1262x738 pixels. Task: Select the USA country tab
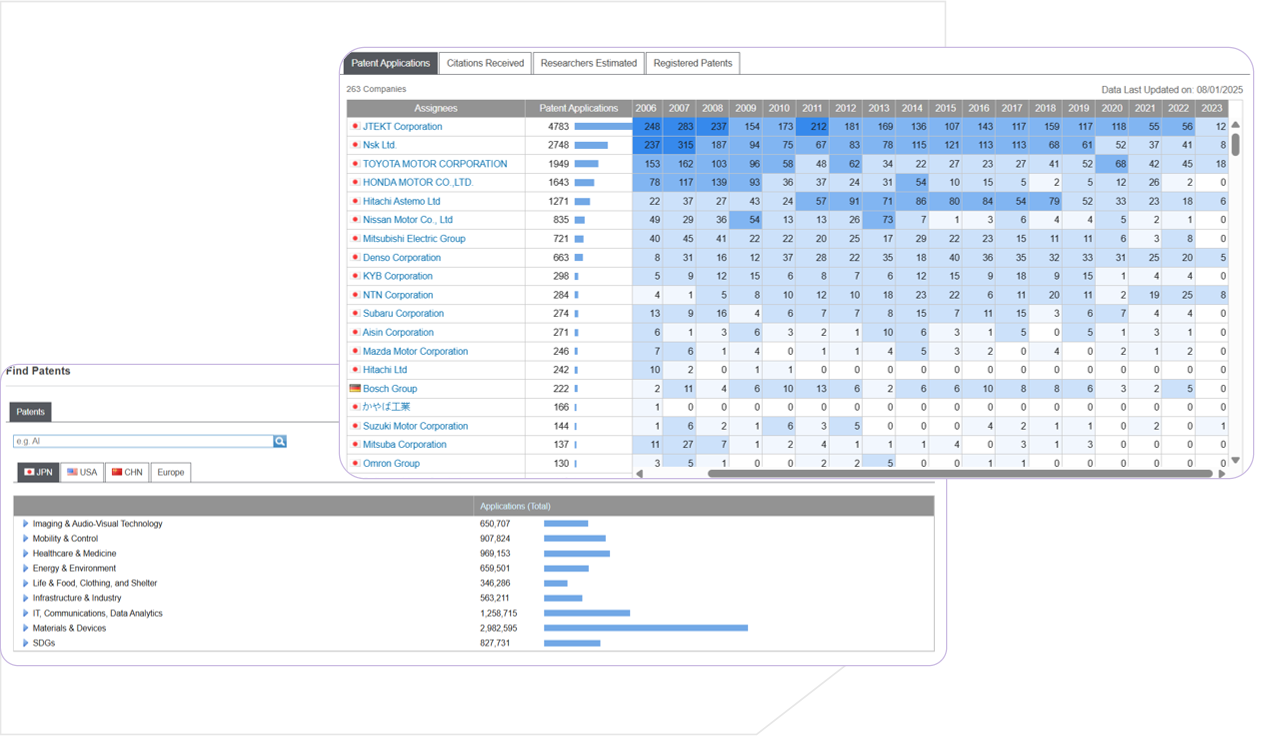82,472
